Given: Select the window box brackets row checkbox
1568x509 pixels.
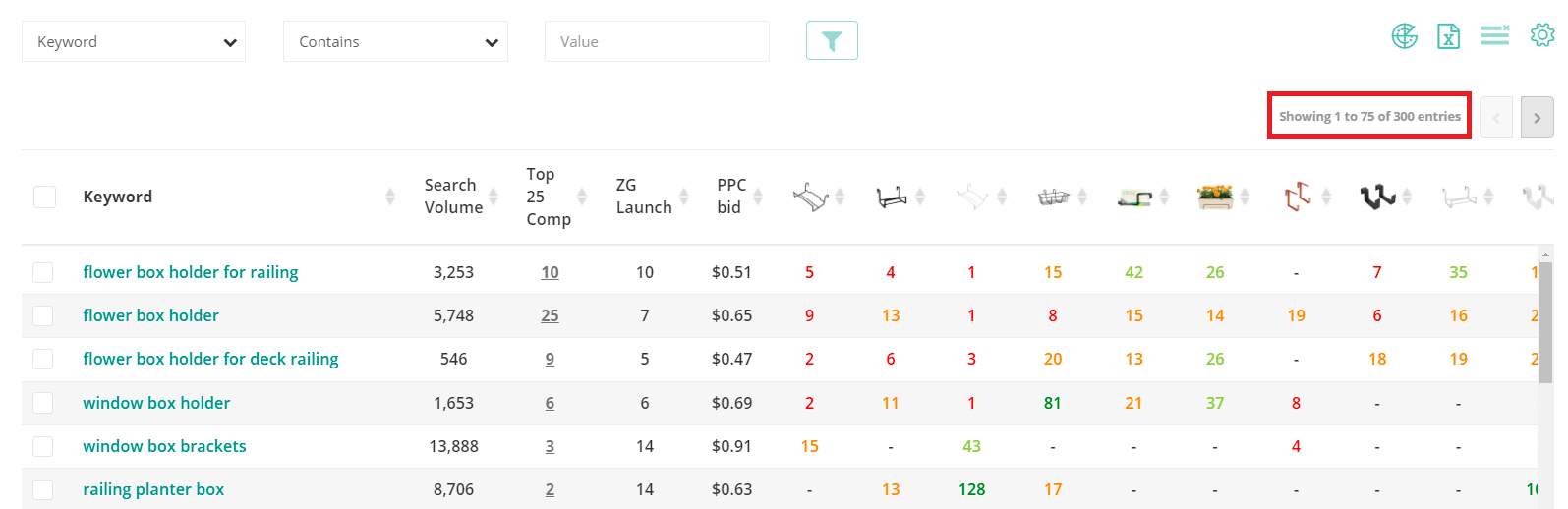Looking at the screenshot, I should (43, 446).
